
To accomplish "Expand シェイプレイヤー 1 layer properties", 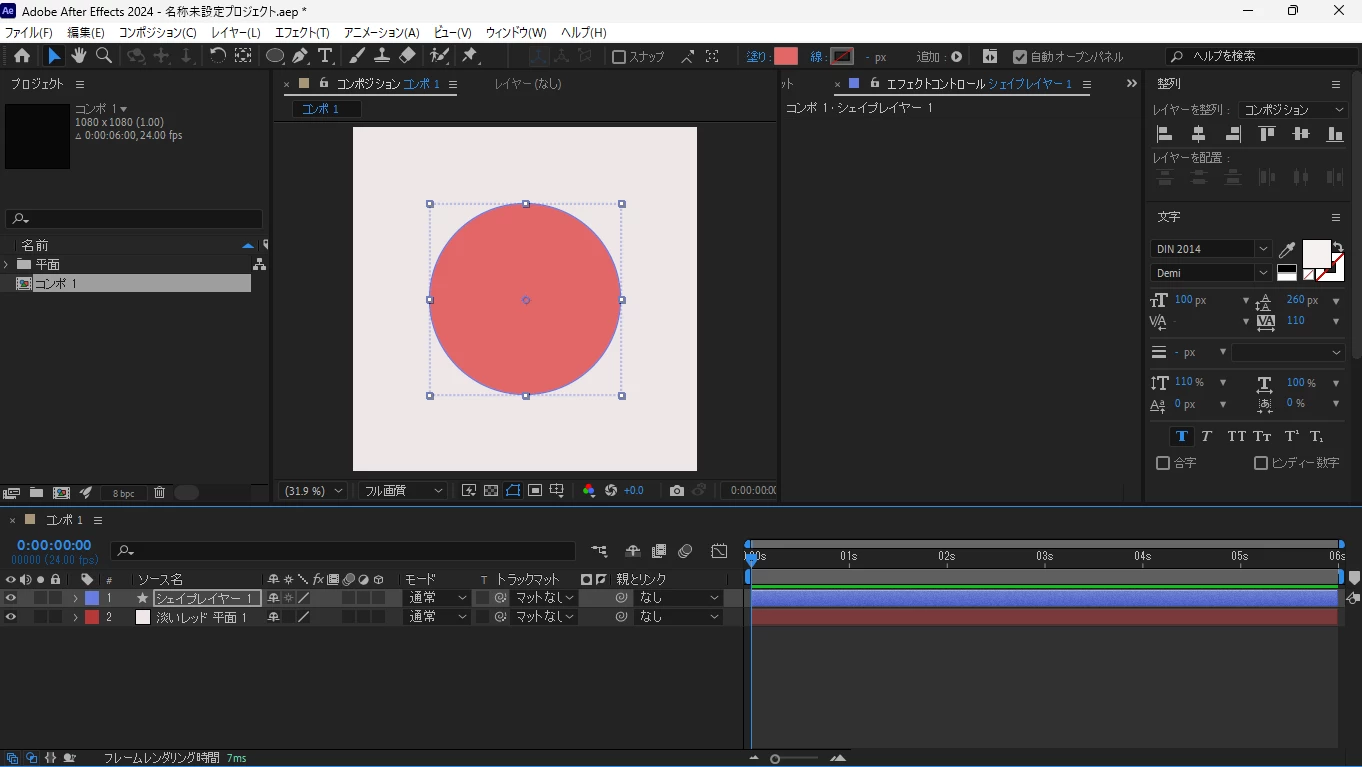I will click(75, 598).
